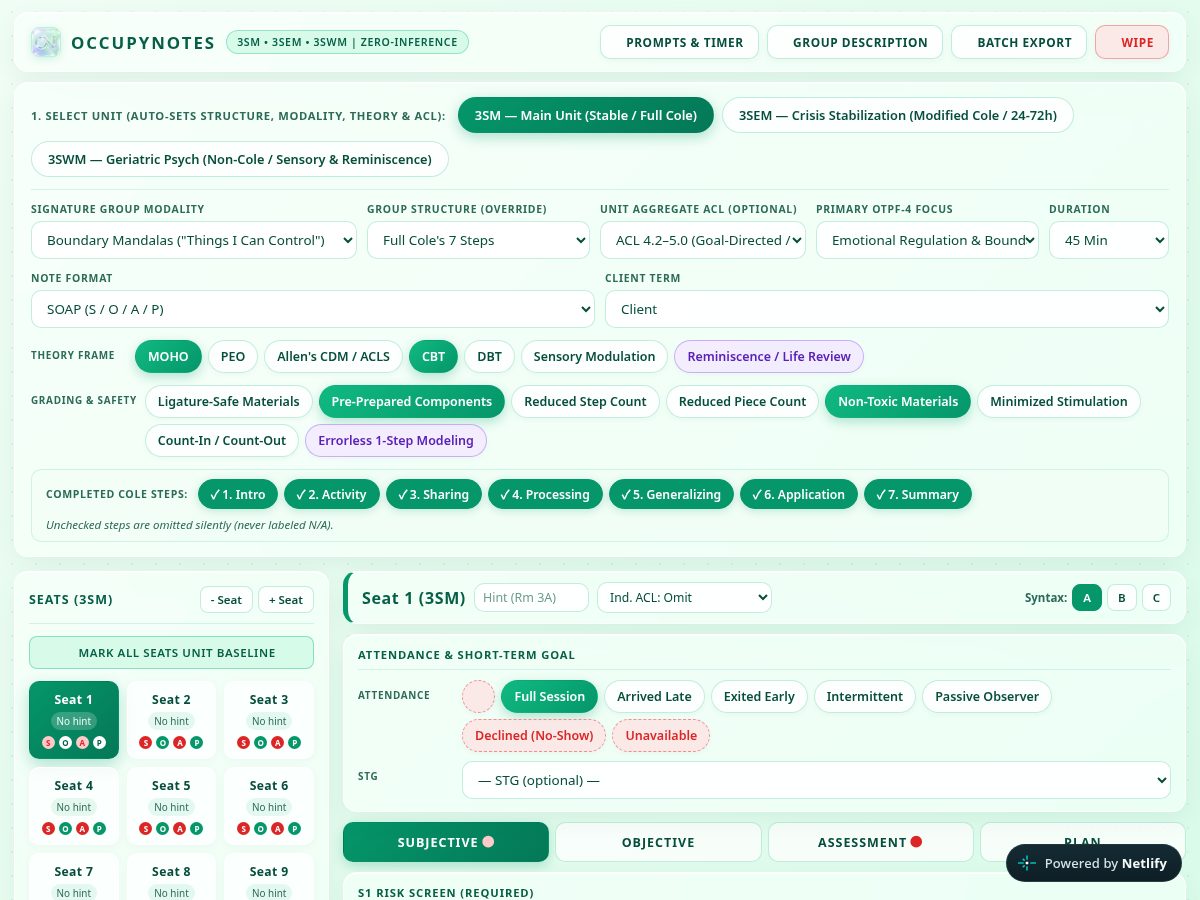The height and width of the screenshot is (900, 1200).
Task: Open the STG optional dropdown
Action: tap(816, 780)
